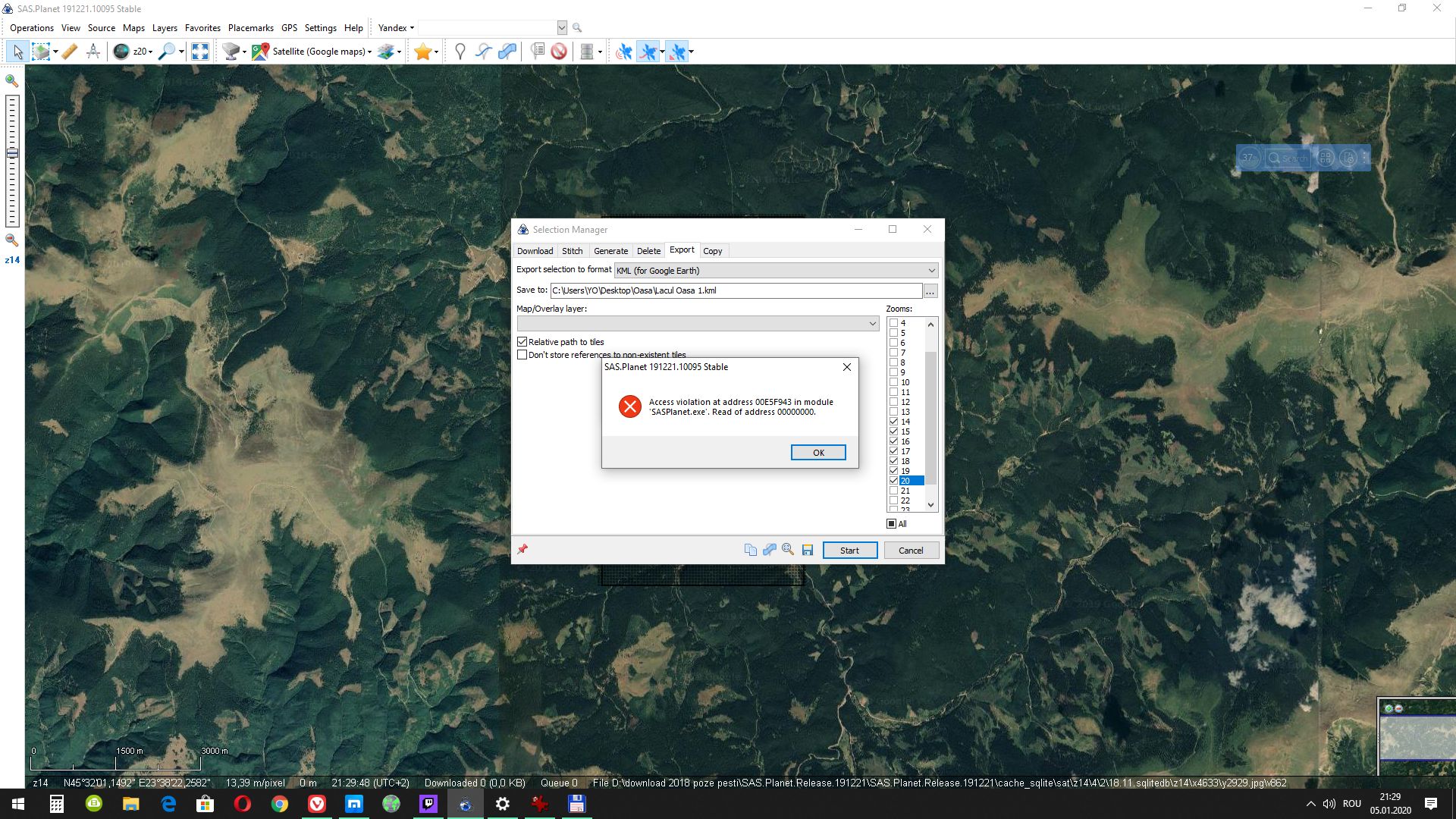The height and width of the screenshot is (819, 1456).
Task: Open the favorites star icon
Action: click(x=422, y=52)
